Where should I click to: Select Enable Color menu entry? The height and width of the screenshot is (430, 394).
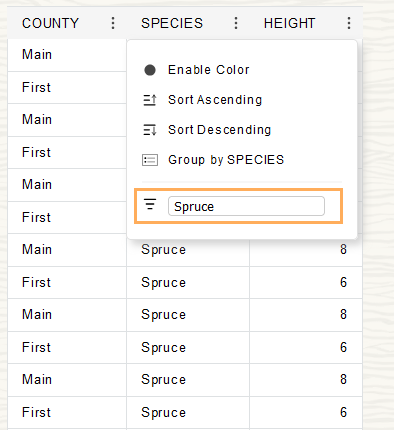point(209,70)
